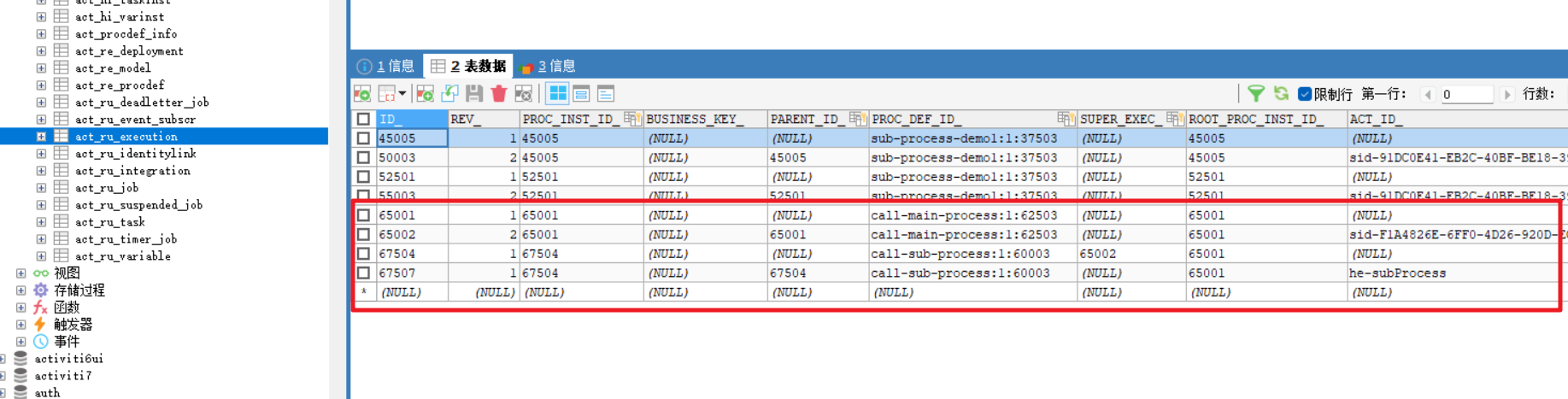Click the events clock icon

coord(40,341)
